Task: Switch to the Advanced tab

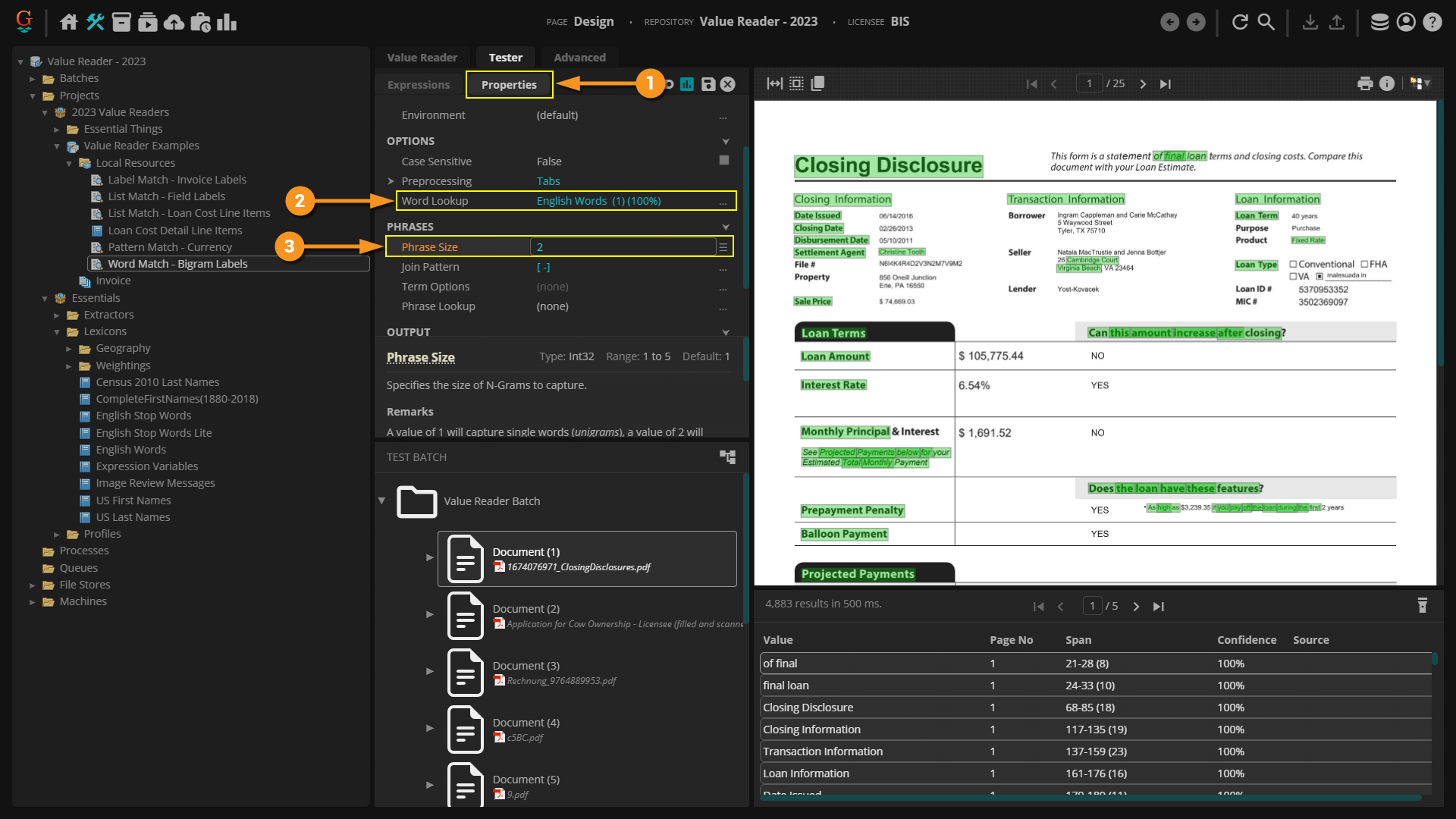Action: pyautogui.click(x=579, y=57)
